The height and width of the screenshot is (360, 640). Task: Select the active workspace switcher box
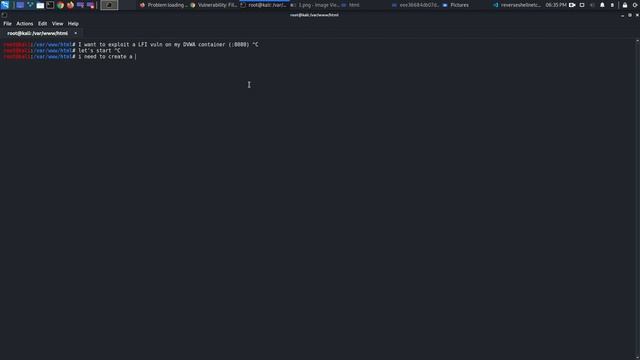109,5
